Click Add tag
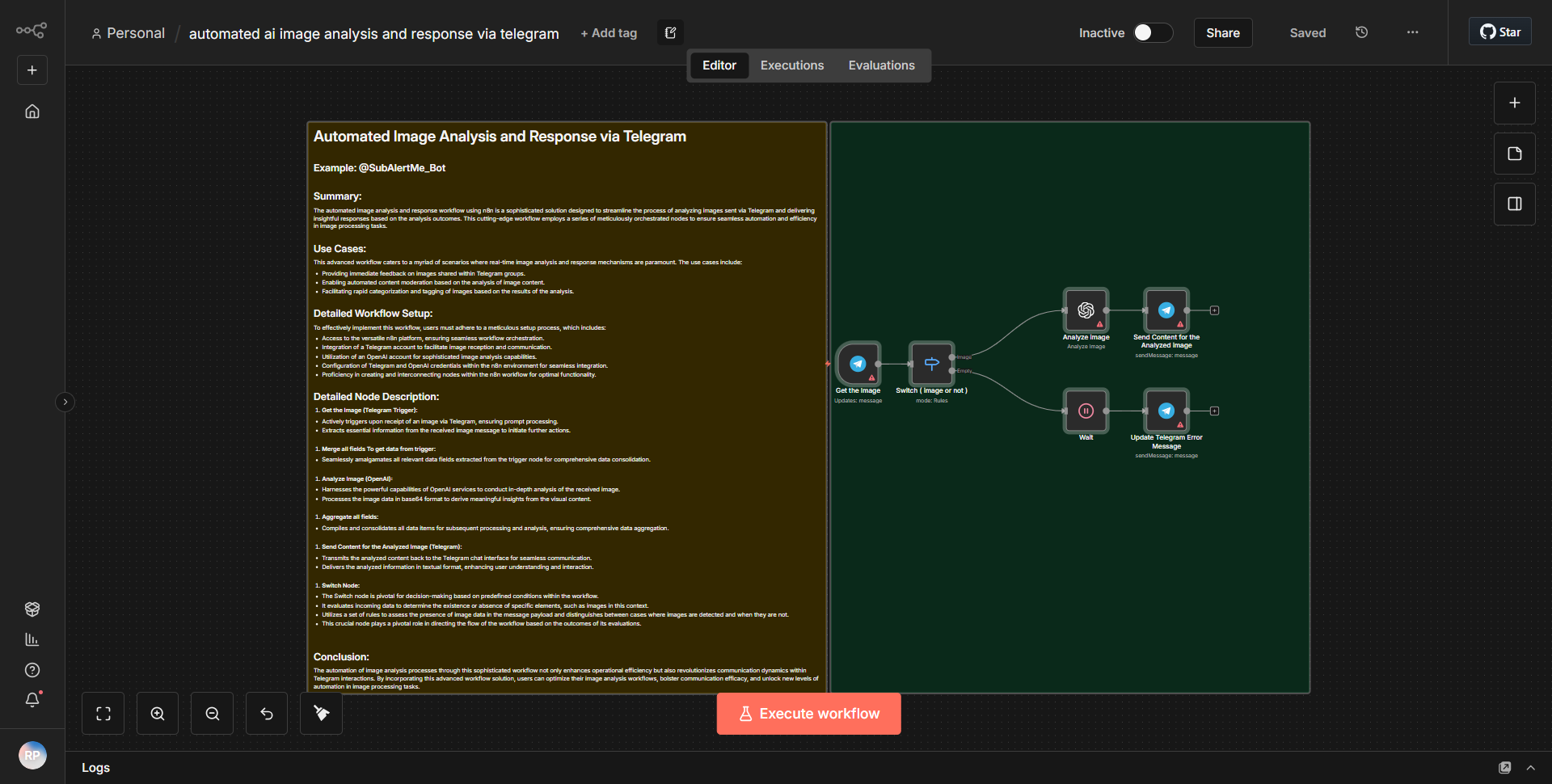The height and width of the screenshot is (784, 1552). coord(609,33)
